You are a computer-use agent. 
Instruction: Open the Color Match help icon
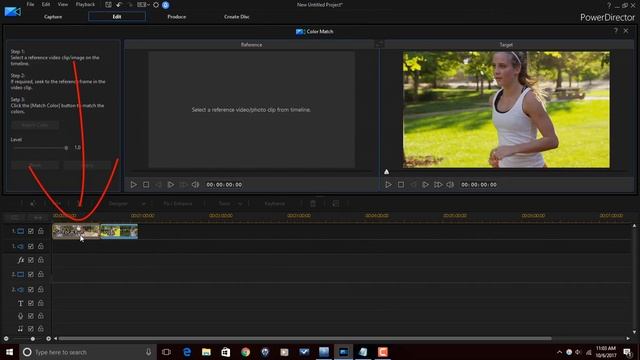(616, 31)
